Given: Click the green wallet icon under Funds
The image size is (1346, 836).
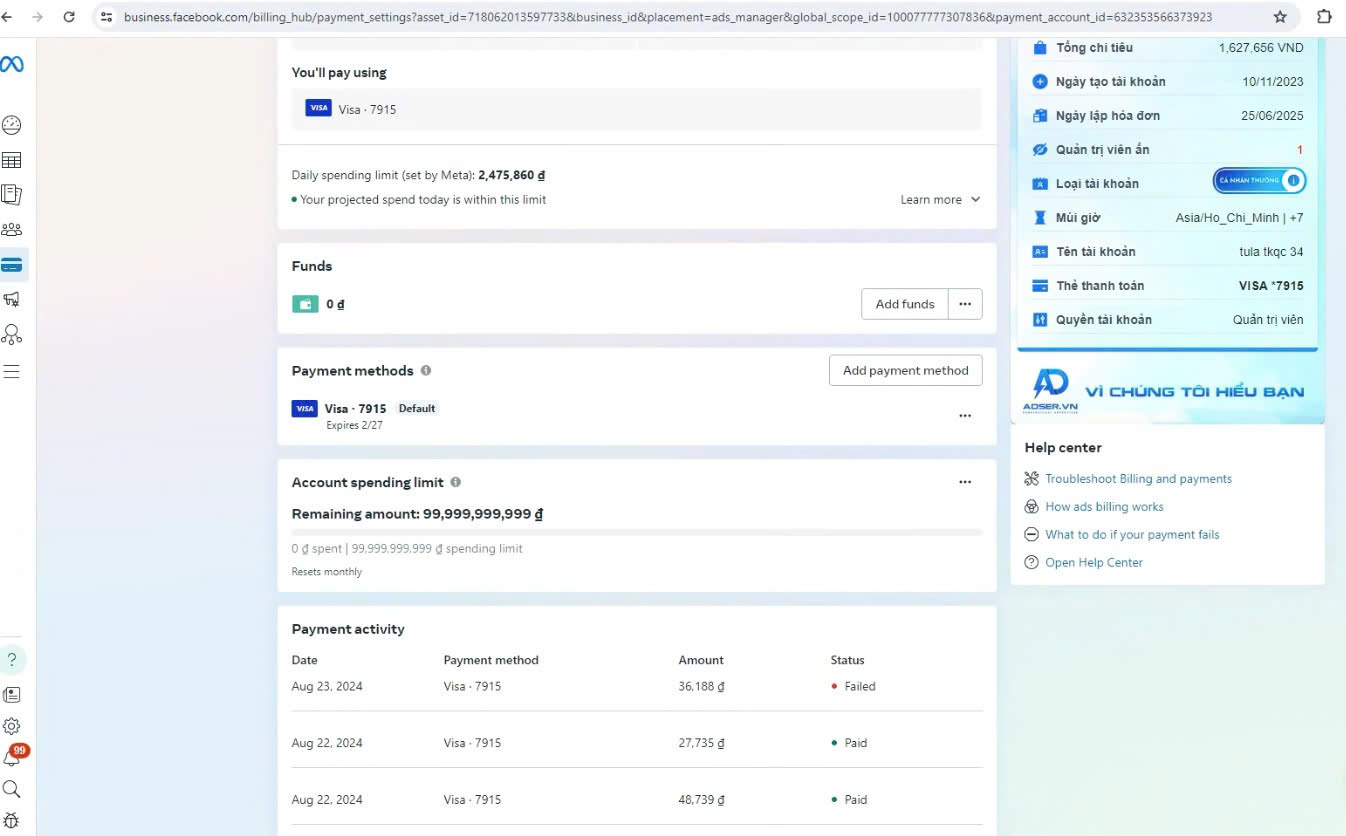Looking at the screenshot, I should 305,304.
